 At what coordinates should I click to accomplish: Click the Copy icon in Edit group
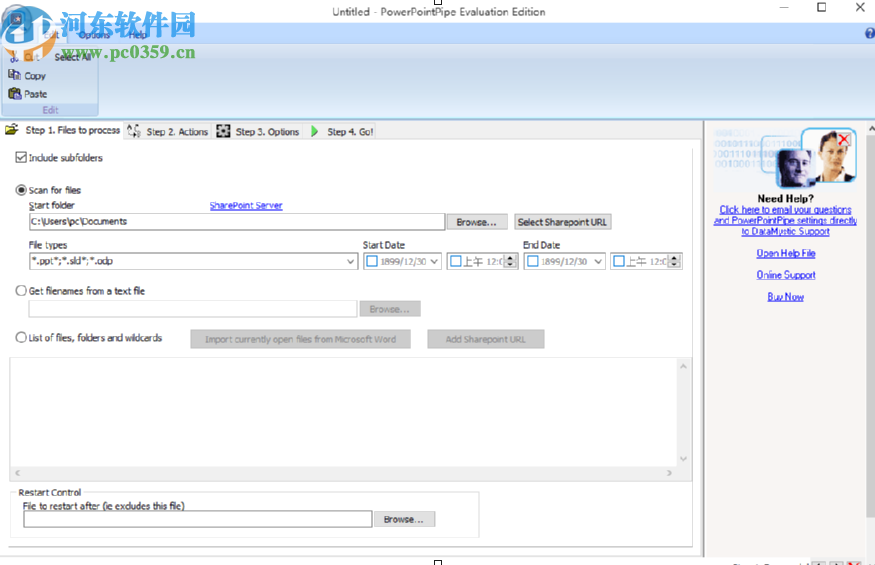(x=14, y=75)
